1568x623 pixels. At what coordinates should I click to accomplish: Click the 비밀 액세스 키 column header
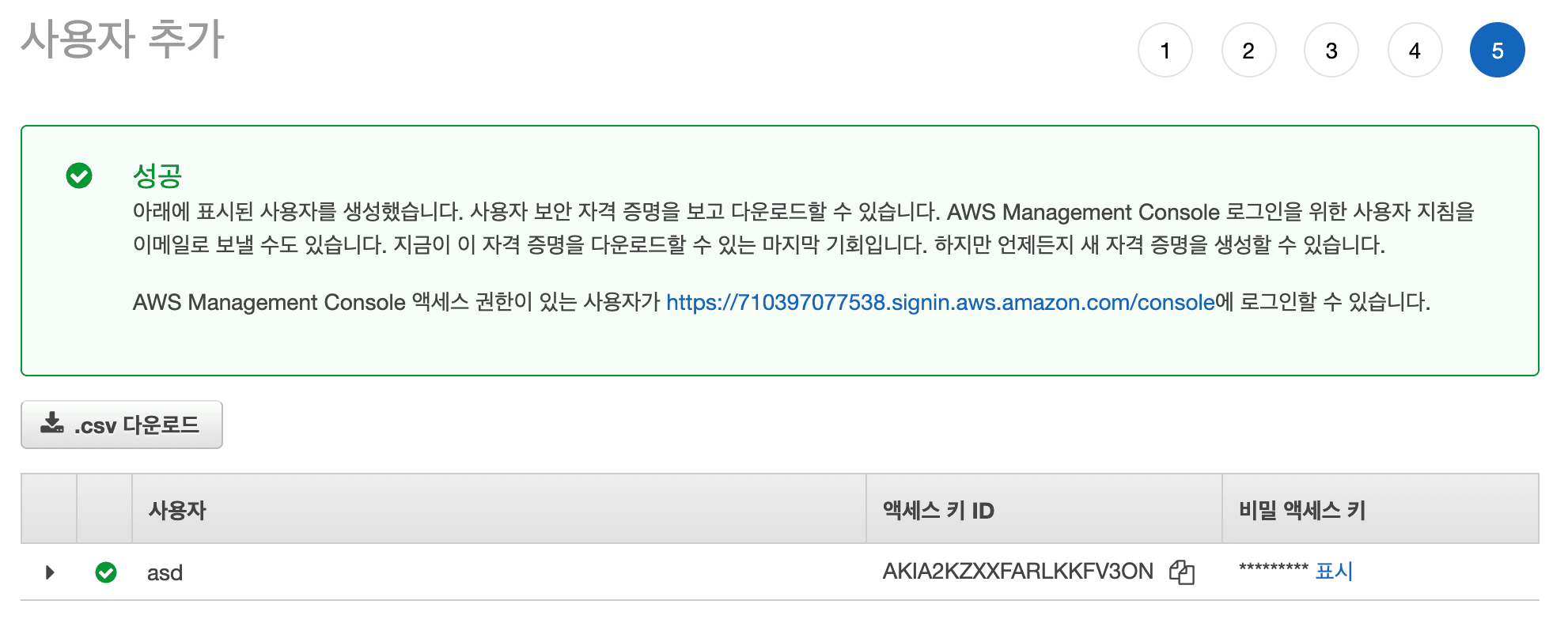[1302, 511]
